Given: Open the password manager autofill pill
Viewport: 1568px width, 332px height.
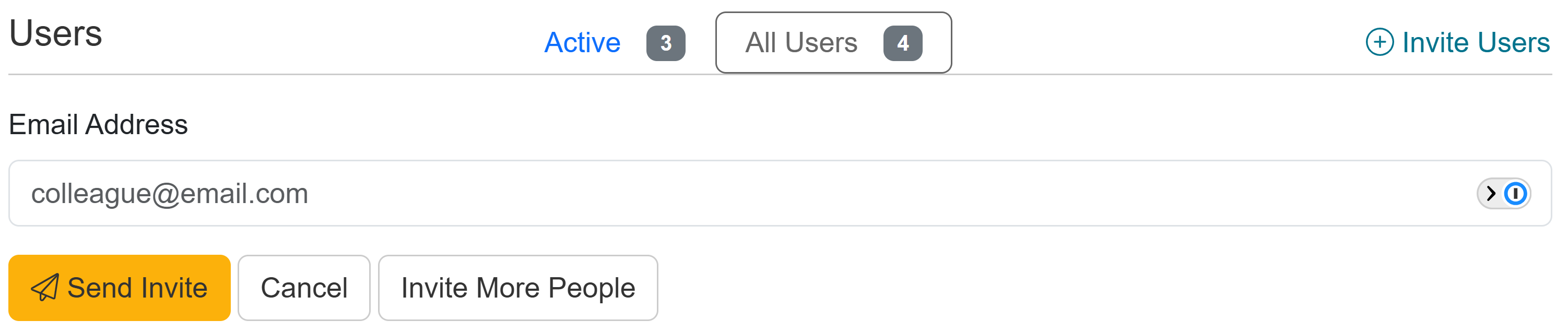Looking at the screenshot, I should coord(1503,194).
